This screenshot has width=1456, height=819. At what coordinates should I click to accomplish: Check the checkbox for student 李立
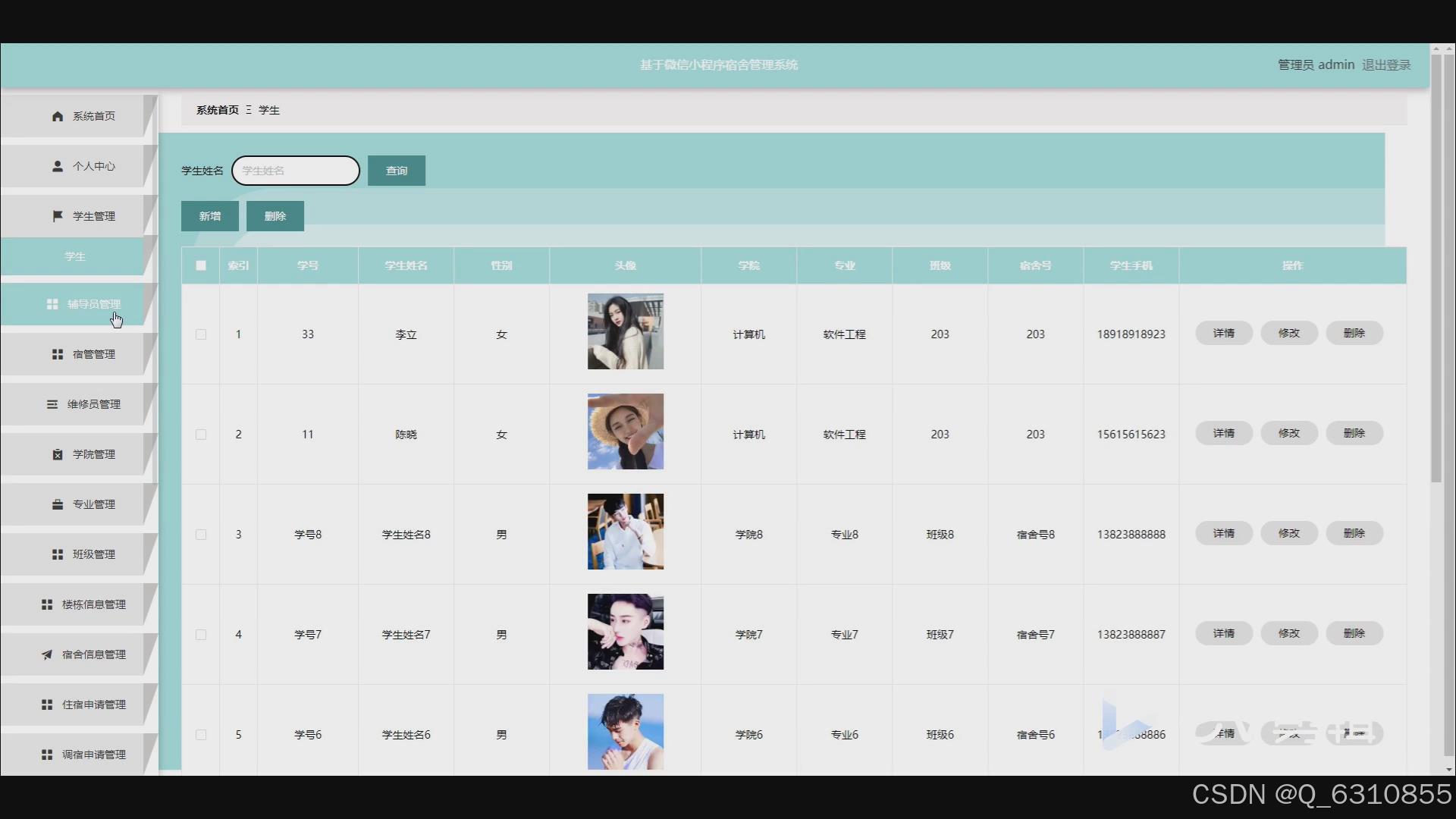(201, 334)
